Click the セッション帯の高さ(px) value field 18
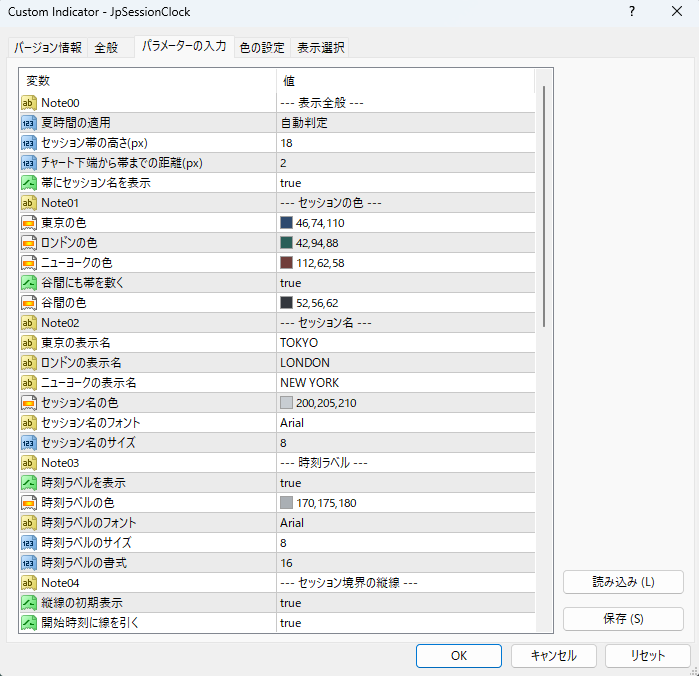 (406, 143)
